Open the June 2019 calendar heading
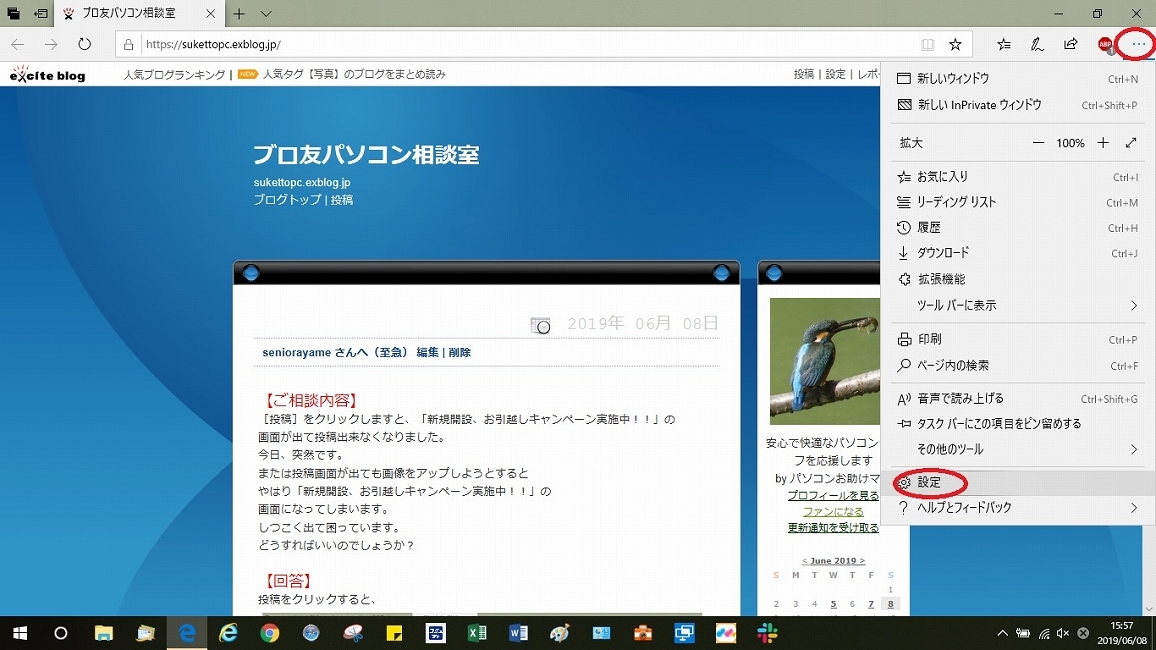 coord(833,561)
